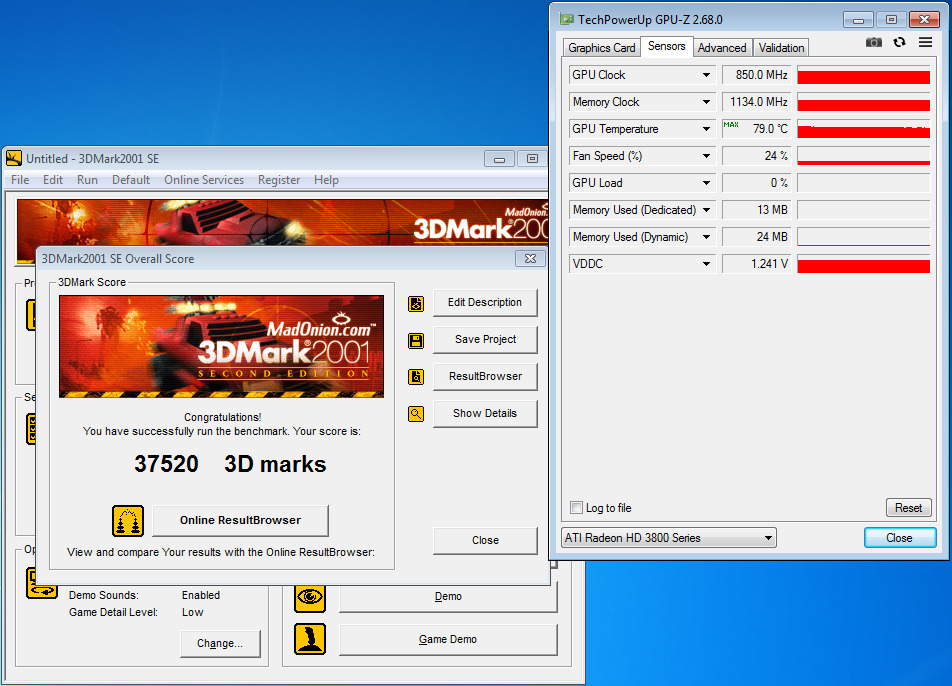The height and width of the screenshot is (686, 952).
Task: Close the Overall Score dialog with Close button
Action: click(485, 540)
